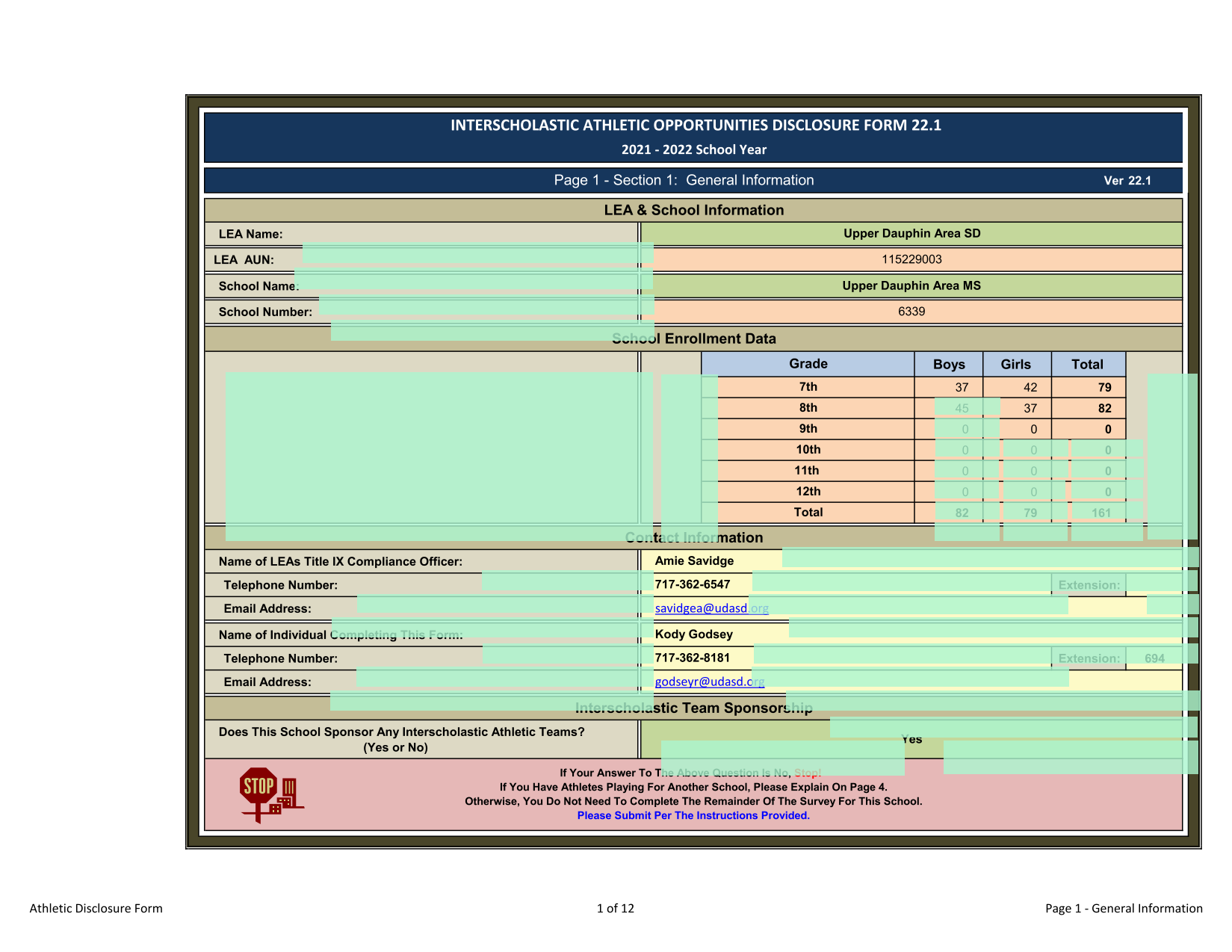Click the 9th grade Girls cell
The width and height of the screenshot is (1232, 952).
tap(1017, 429)
